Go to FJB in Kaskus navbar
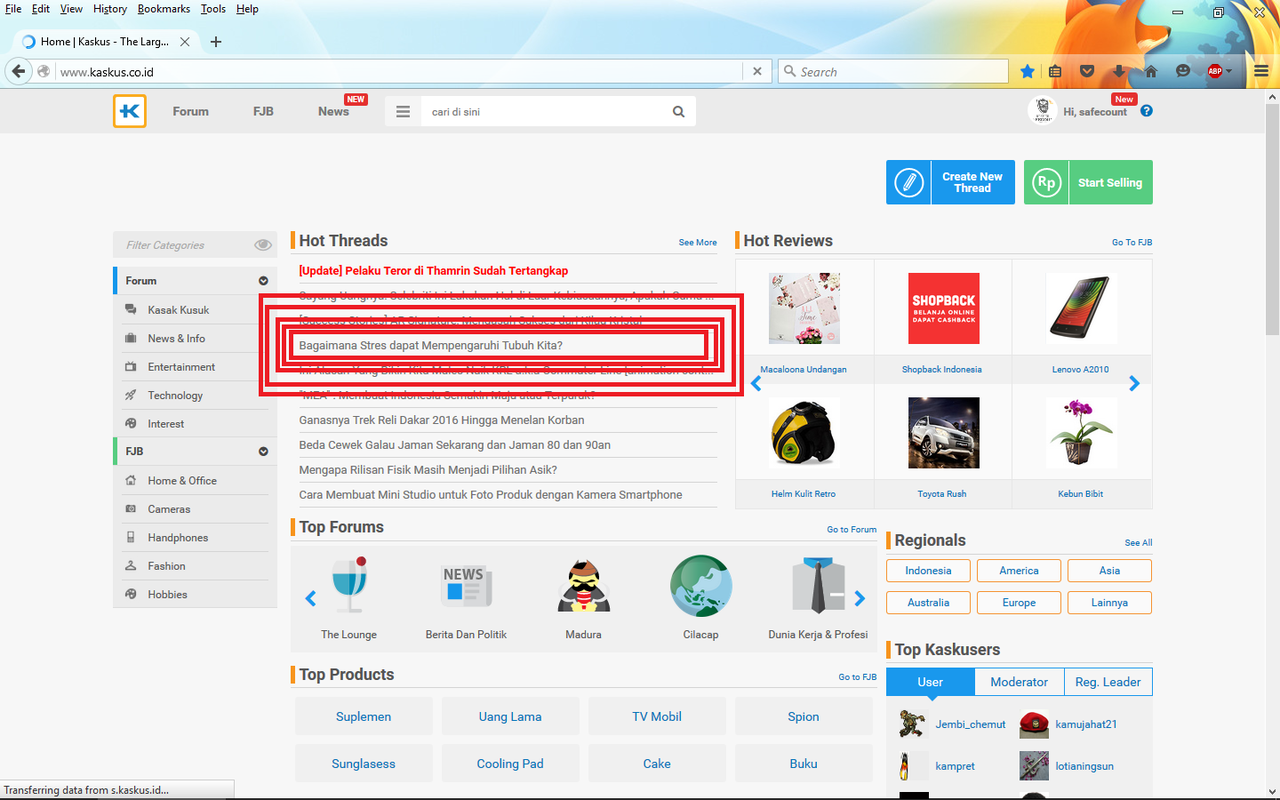The width and height of the screenshot is (1280, 800). pos(263,112)
